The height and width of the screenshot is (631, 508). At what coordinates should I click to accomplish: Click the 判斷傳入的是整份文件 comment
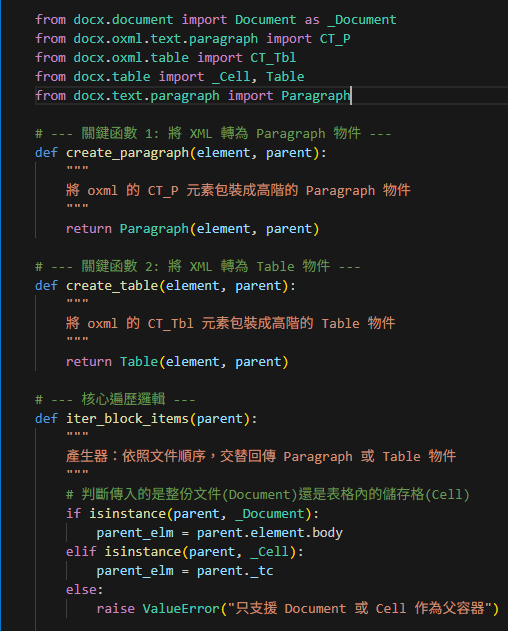[x=268, y=494]
